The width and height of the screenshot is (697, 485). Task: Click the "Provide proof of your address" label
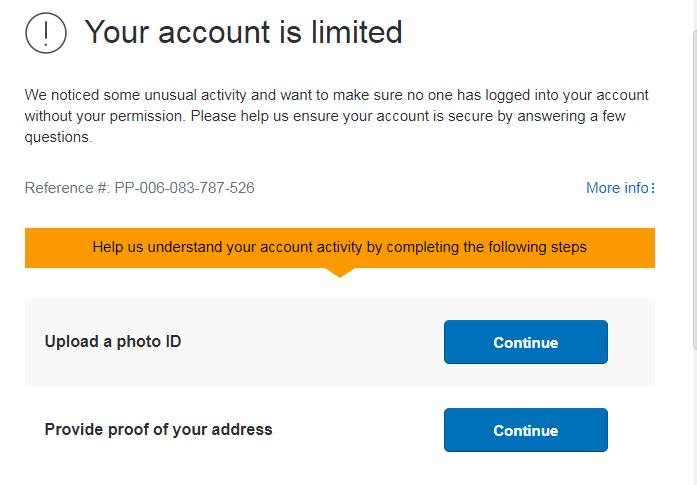point(159,430)
